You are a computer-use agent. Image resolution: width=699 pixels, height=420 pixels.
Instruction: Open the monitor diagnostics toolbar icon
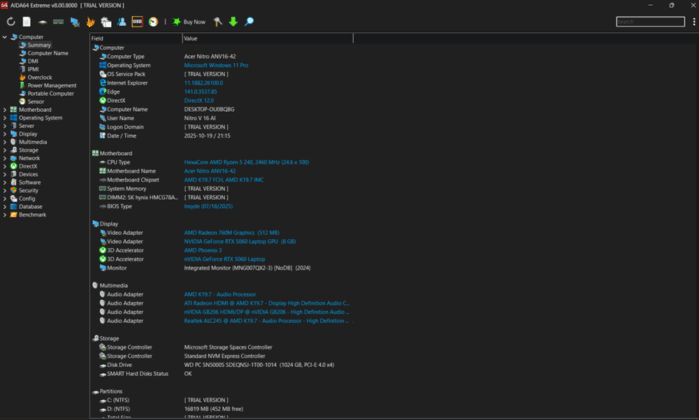pos(74,21)
